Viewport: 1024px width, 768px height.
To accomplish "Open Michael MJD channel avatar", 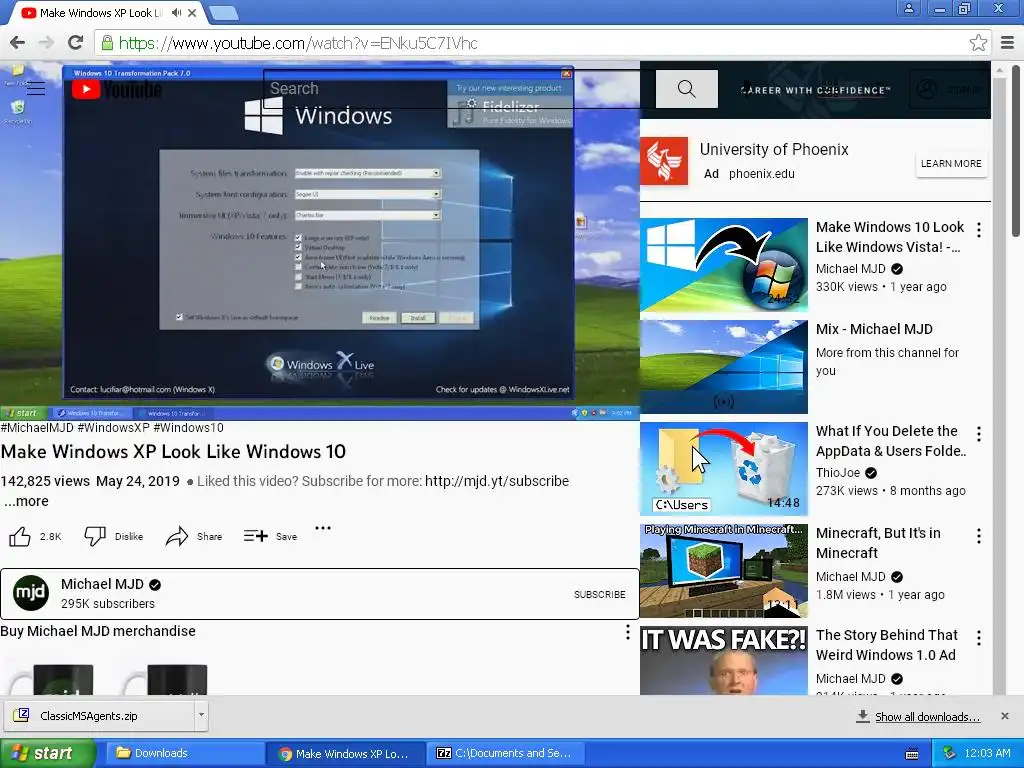I will click(x=31, y=593).
